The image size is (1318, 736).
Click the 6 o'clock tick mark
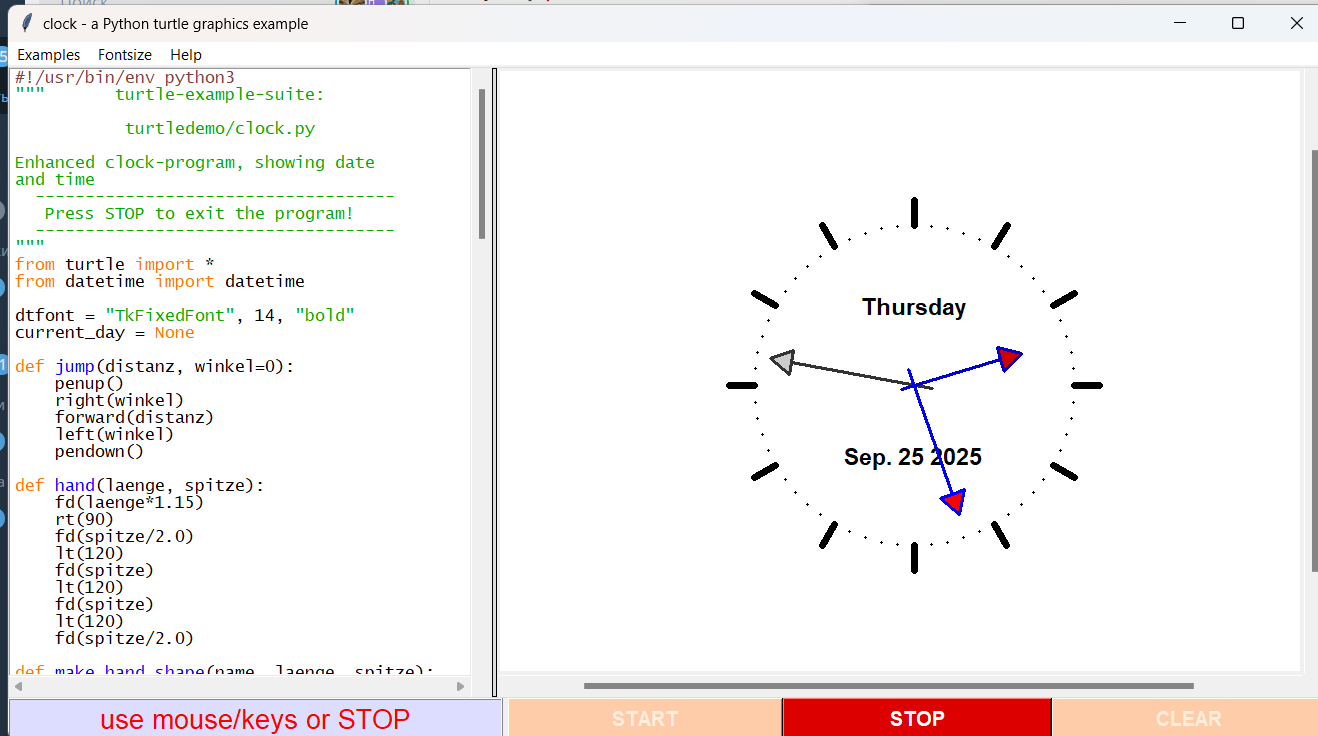[914, 557]
